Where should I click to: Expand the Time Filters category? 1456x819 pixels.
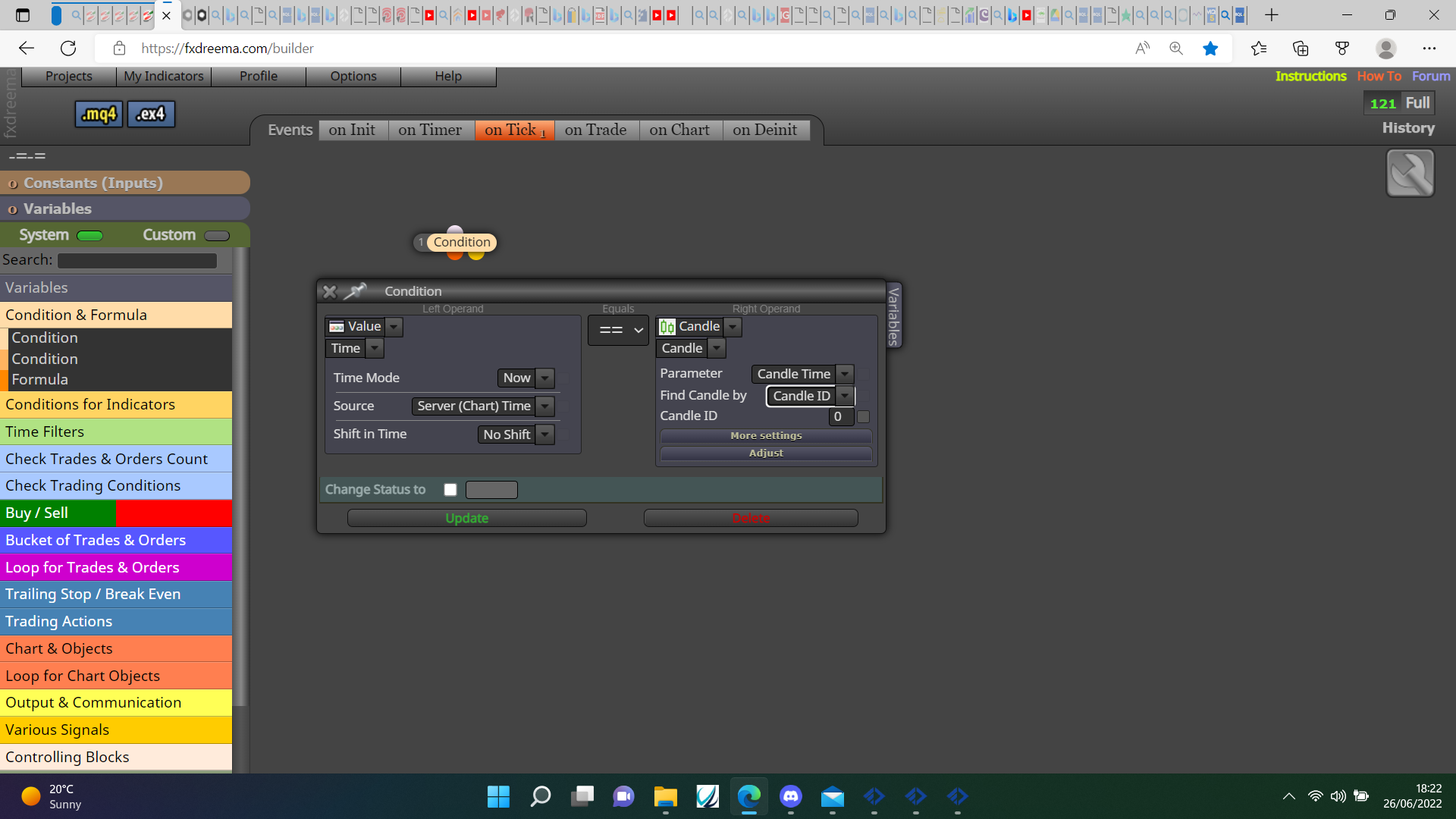tap(116, 431)
